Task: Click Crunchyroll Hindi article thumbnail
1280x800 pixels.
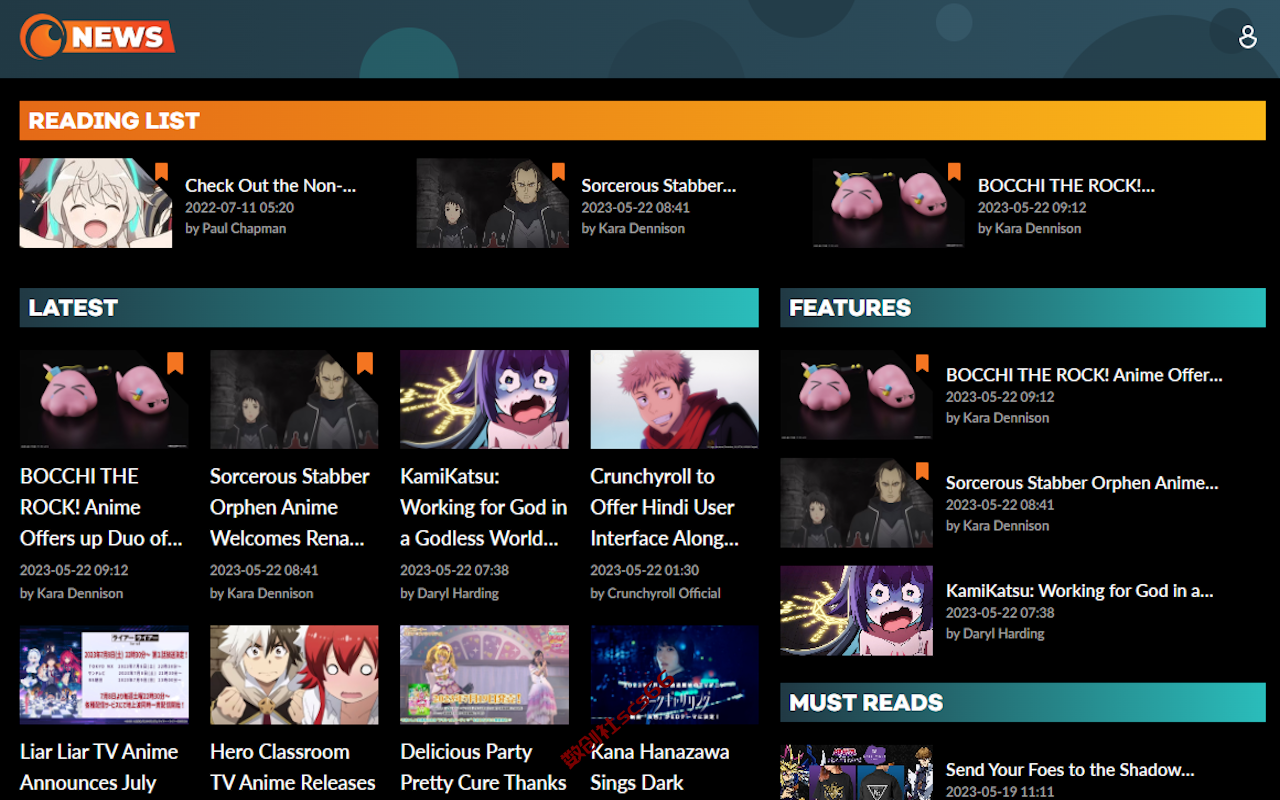Action: tap(674, 399)
